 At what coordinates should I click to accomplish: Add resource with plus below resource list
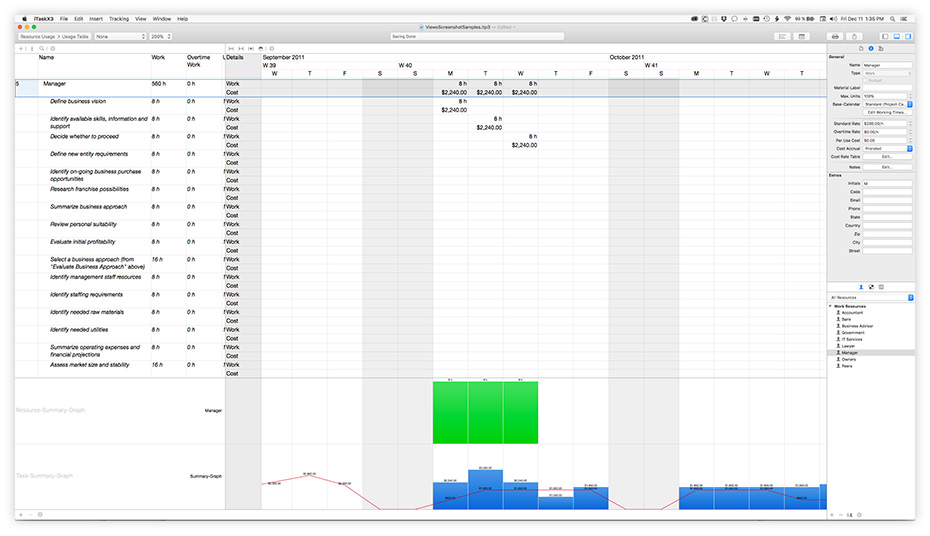pyautogui.click(x=832, y=515)
